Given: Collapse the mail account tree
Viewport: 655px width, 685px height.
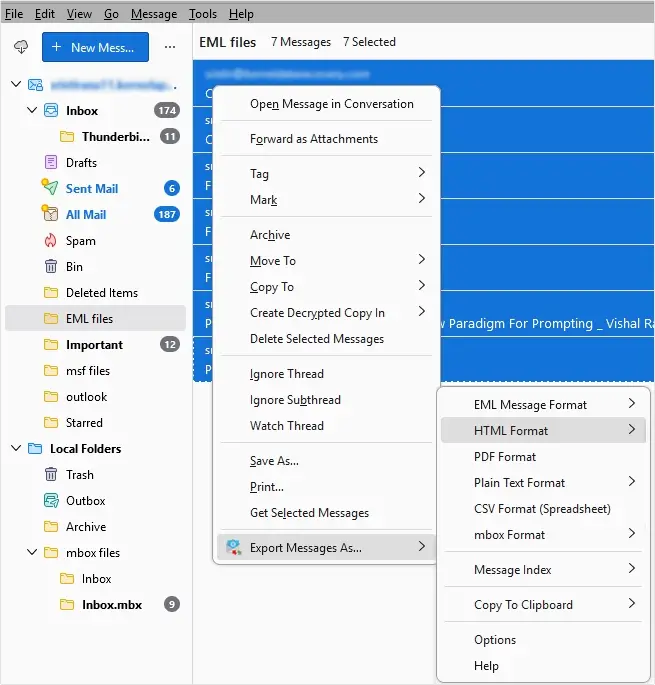Looking at the screenshot, I should click(16, 84).
